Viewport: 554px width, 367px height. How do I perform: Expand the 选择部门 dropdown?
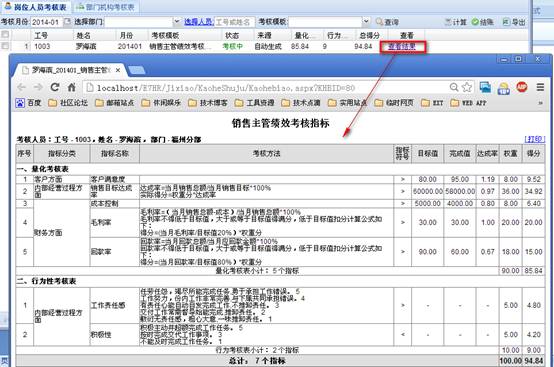(177, 22)
